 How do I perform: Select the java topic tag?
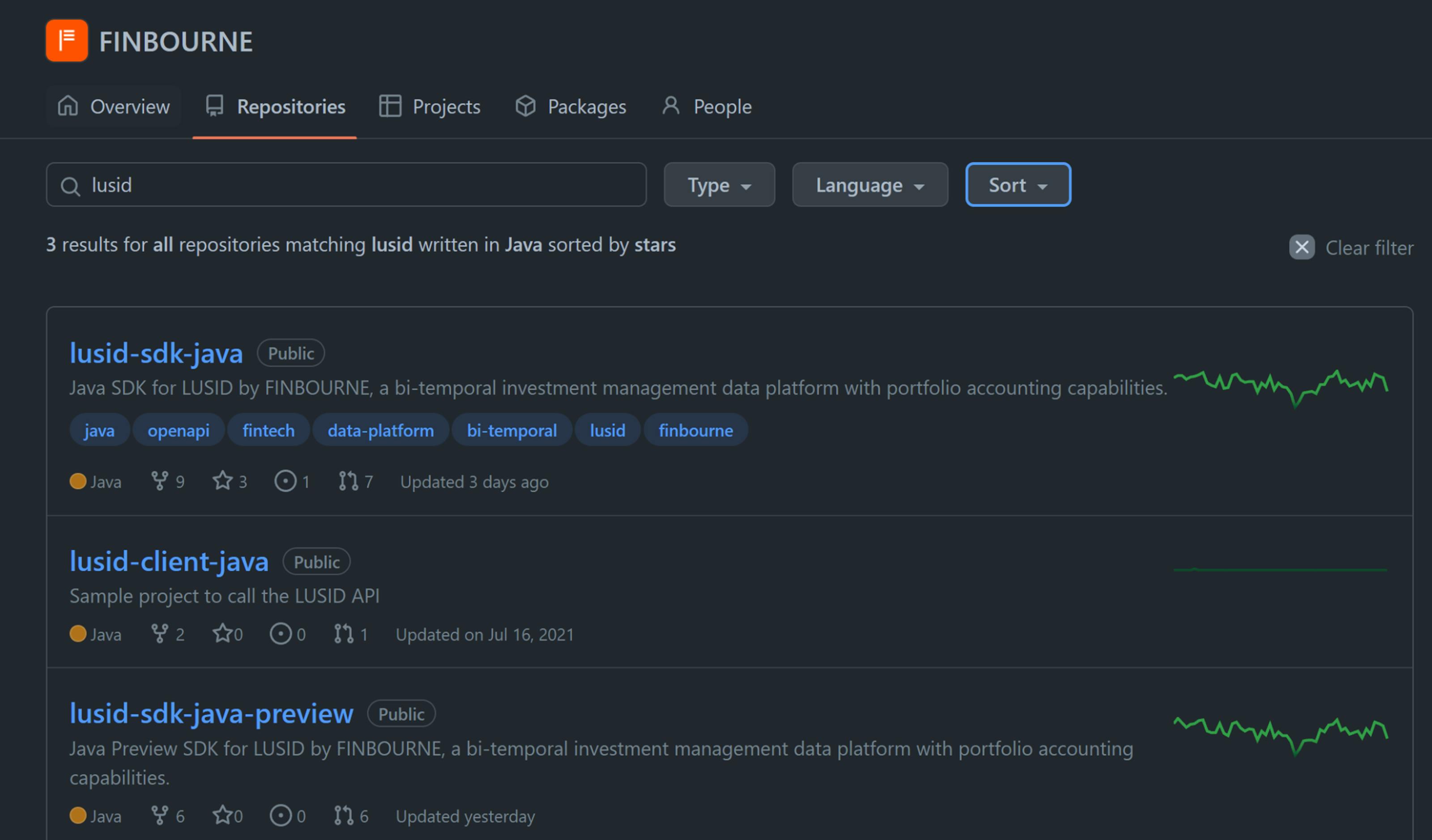coord(99,430)
